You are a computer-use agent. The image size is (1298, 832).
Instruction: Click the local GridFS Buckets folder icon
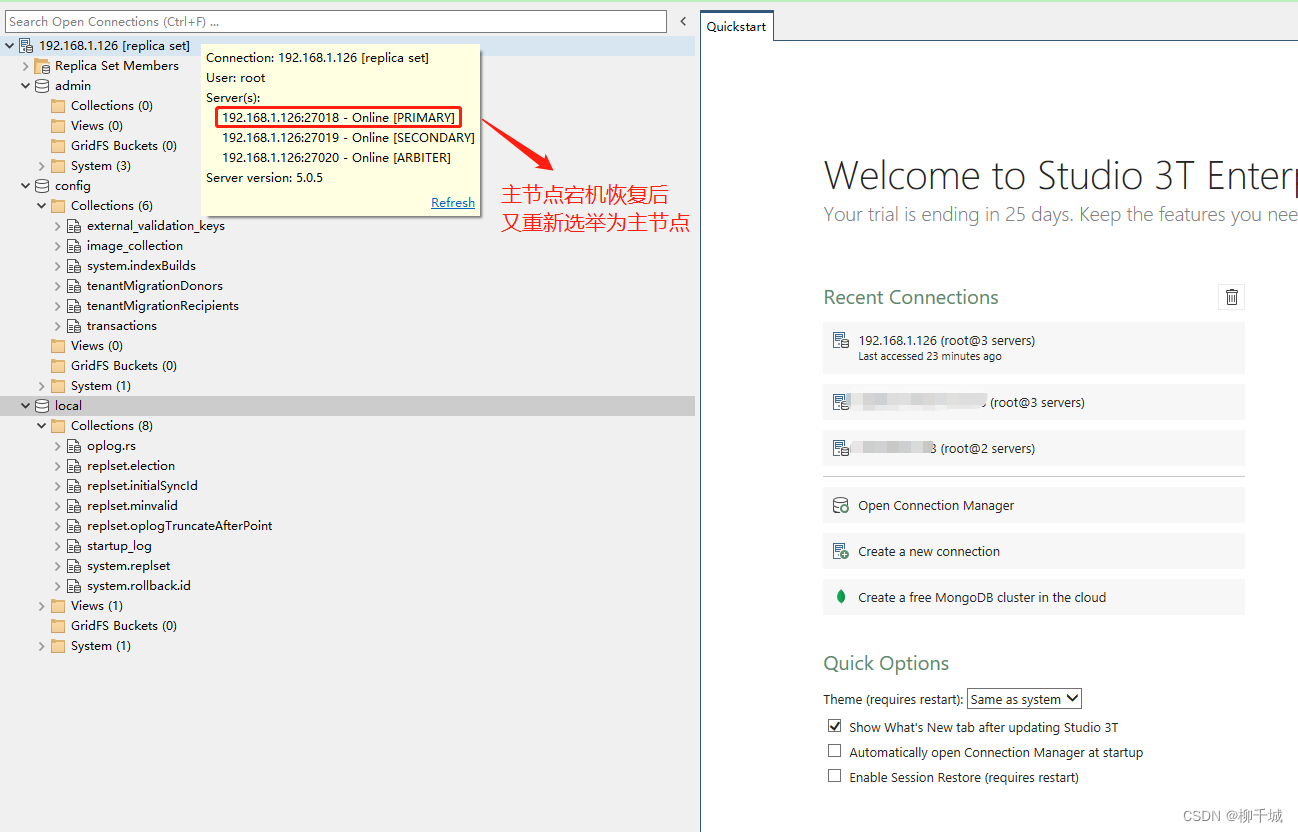click(58, 626)
